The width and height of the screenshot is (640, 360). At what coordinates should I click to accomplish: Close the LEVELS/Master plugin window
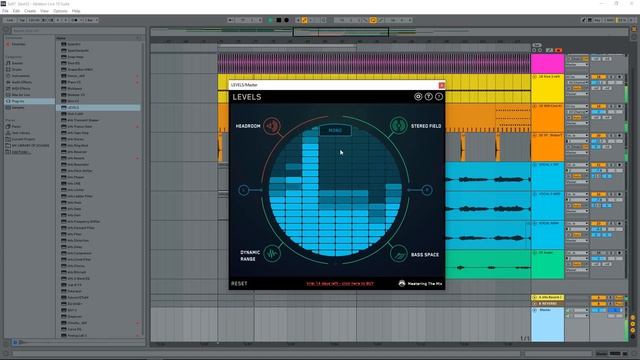[441, 85]
